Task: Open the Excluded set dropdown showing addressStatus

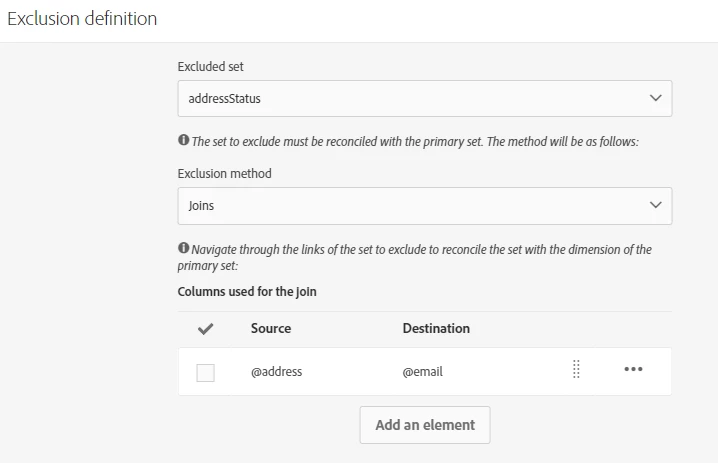Action: tap(410, 99)
